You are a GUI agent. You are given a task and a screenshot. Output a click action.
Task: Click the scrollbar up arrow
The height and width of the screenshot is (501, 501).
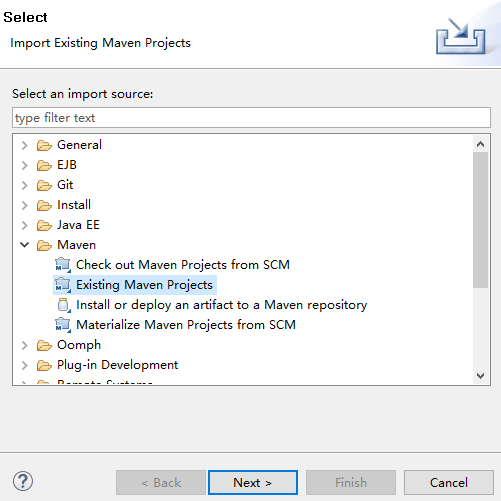click(x=480, y=144)
